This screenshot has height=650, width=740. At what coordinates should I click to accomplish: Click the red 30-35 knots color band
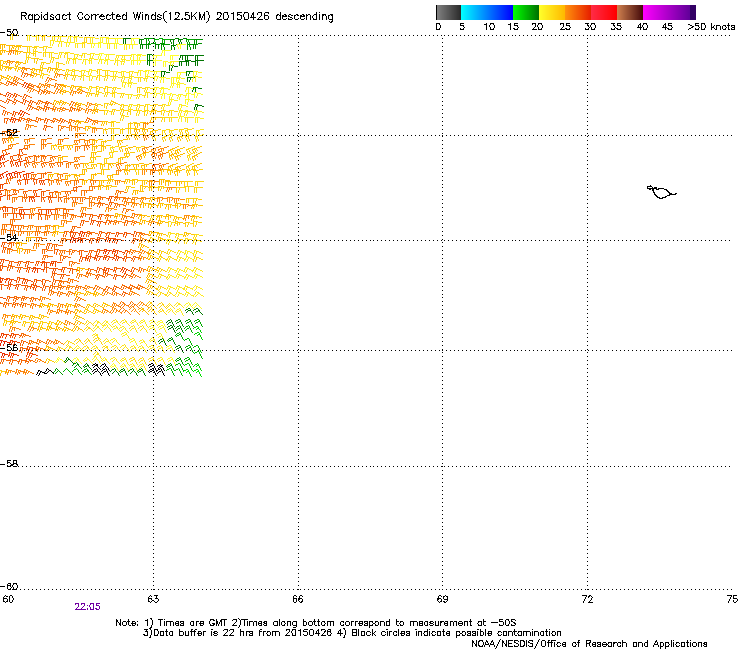point(604,12)
